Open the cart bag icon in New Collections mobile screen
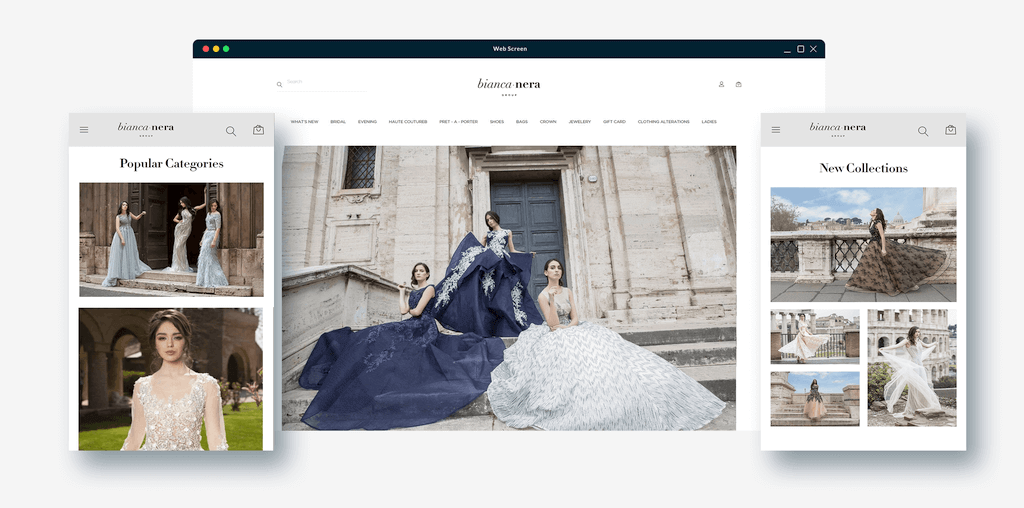The width and height of the screenshot is (1024, 508). pyautogui.click(x=951, y=130)
